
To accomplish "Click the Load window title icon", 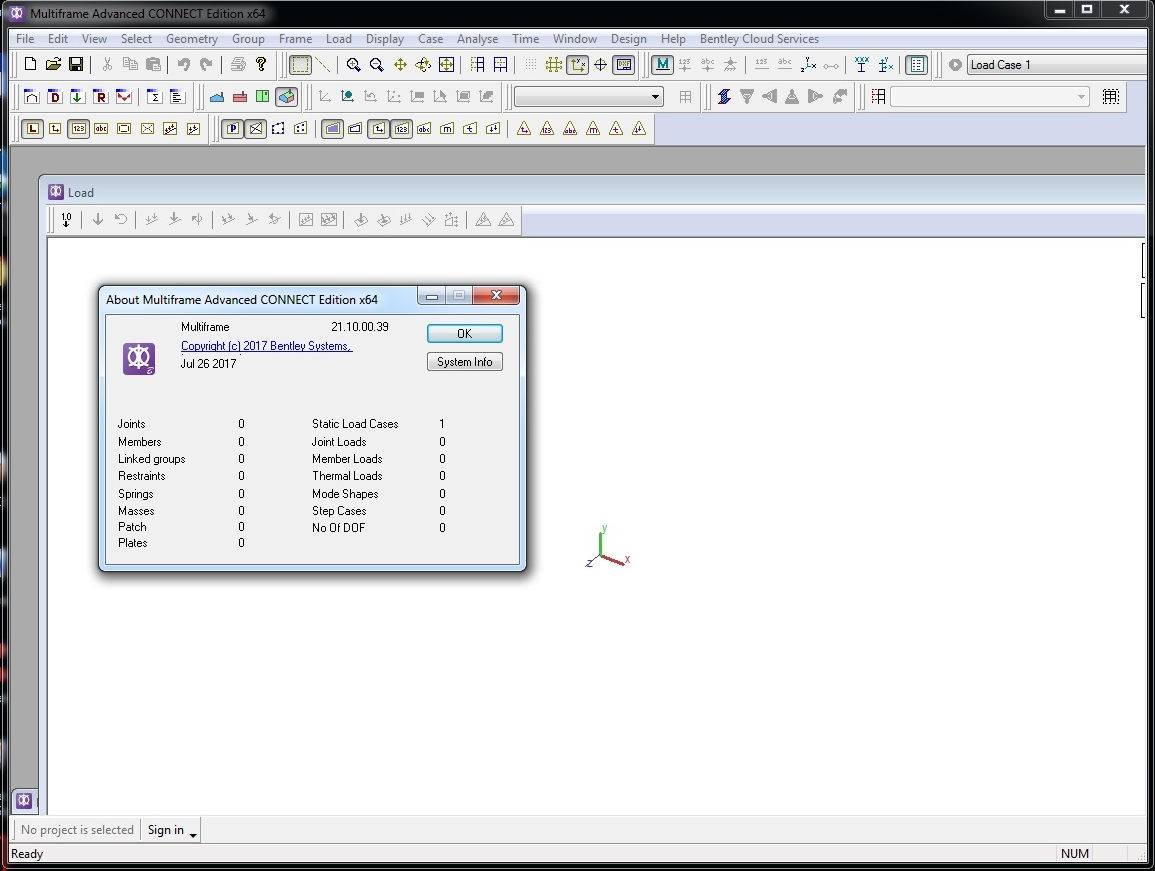I will [x=56, y=192].
